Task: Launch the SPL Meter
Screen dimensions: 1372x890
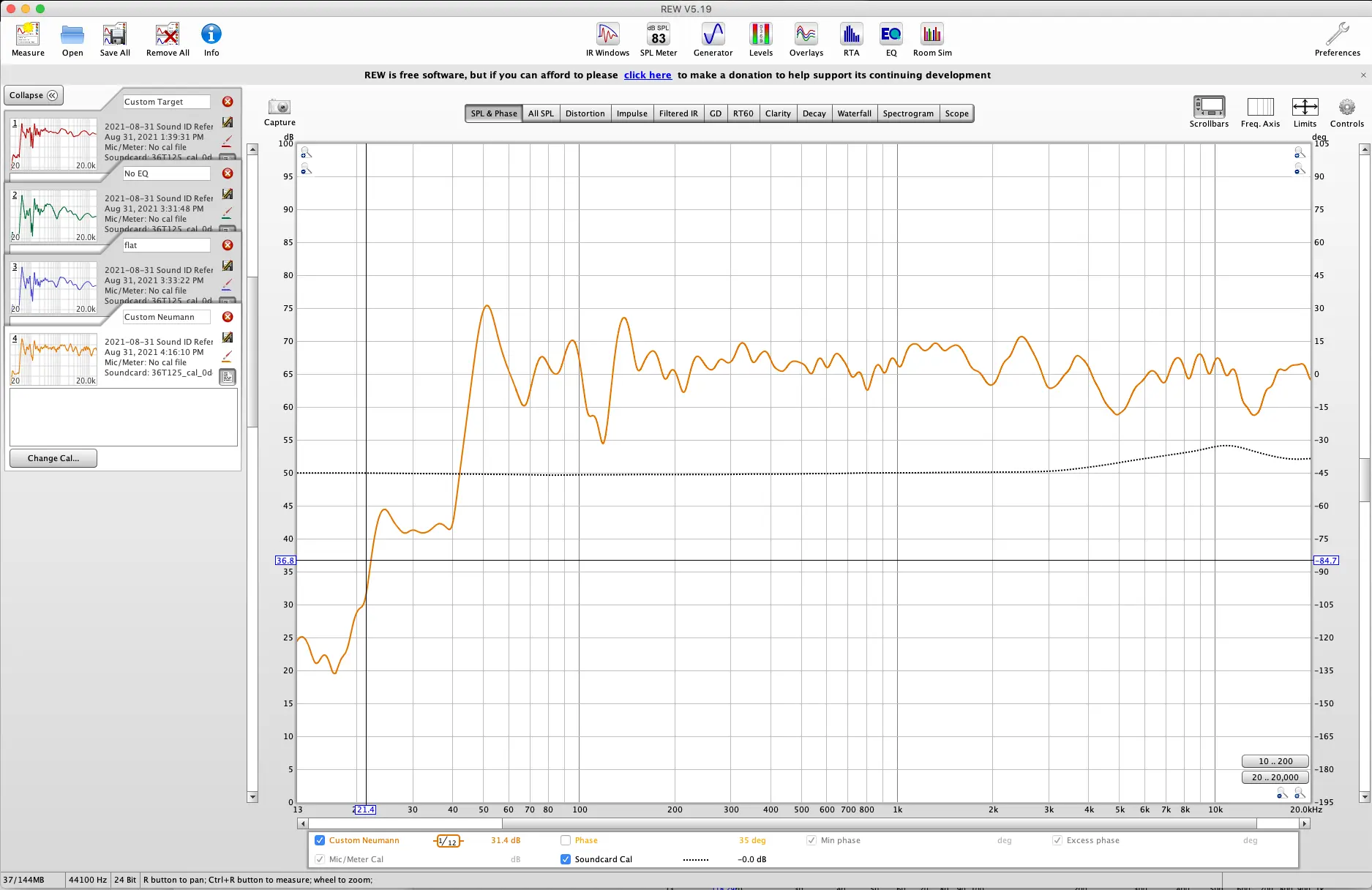Action: coord(659,40)
